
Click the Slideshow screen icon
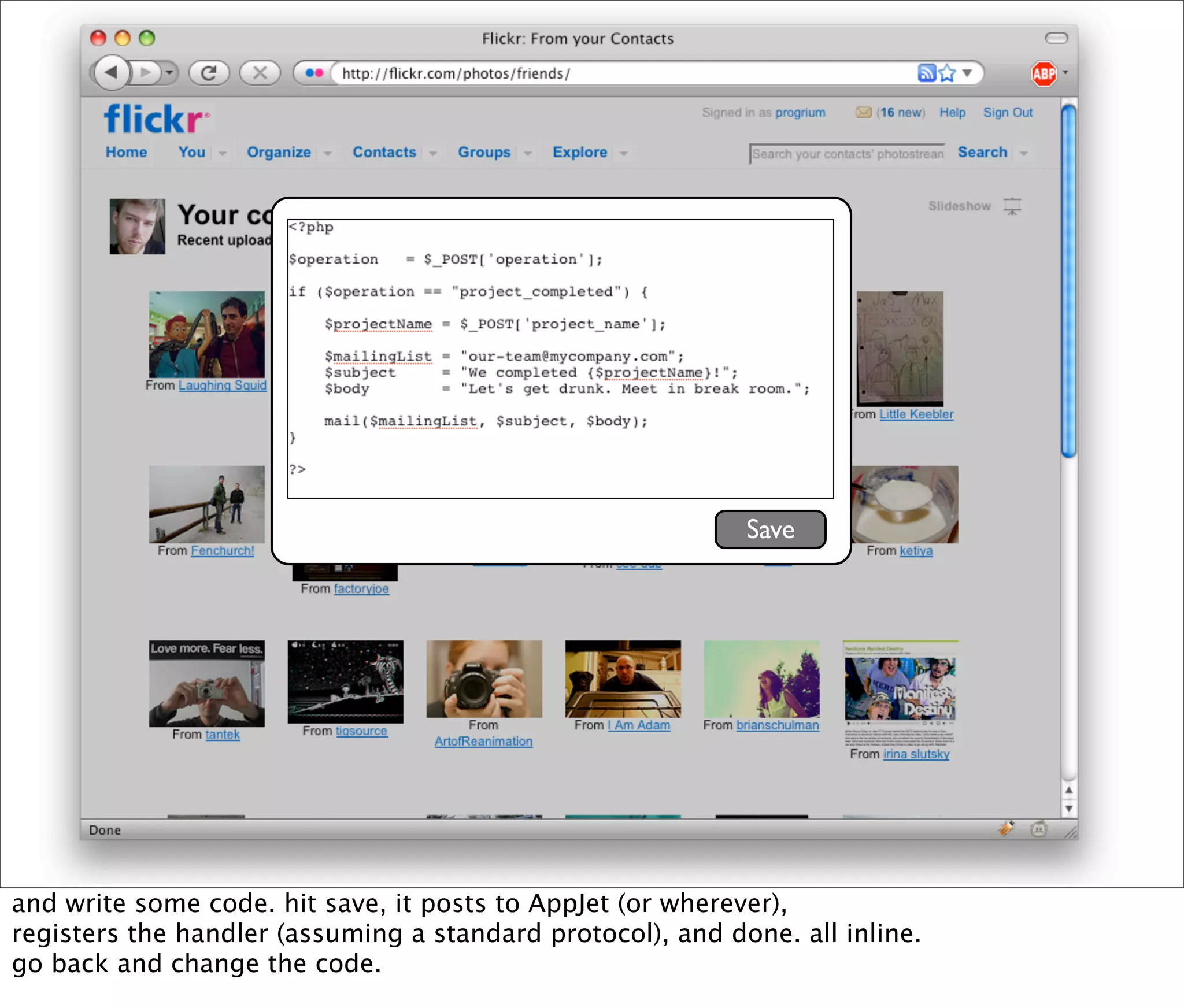(1012, 206)
